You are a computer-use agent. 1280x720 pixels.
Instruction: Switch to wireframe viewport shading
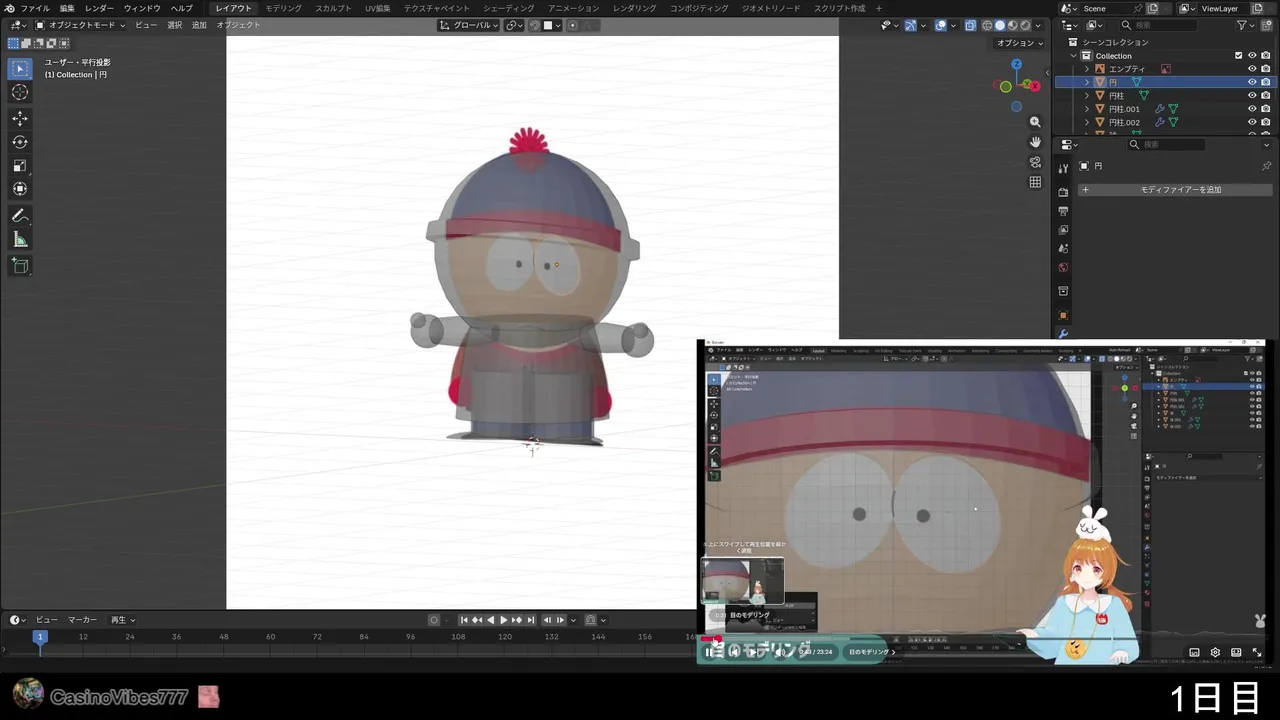pyautogui.click(x=987, y=25)
